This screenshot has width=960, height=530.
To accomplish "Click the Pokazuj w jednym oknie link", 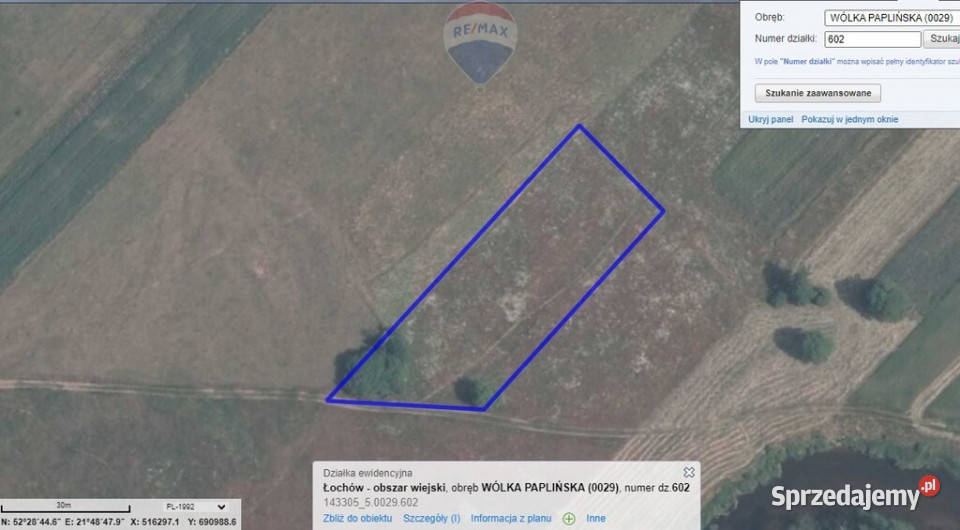I will click(x=850, y=119).
